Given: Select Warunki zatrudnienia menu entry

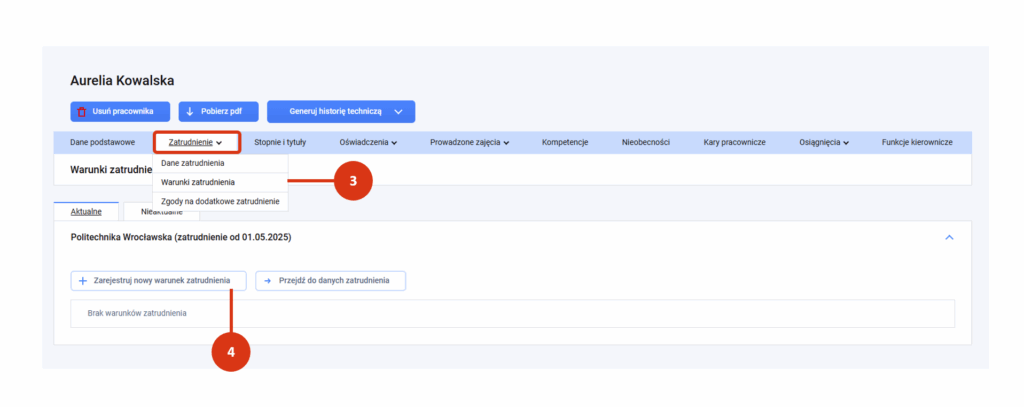Looking at the screenshot, I should point(220,182).
